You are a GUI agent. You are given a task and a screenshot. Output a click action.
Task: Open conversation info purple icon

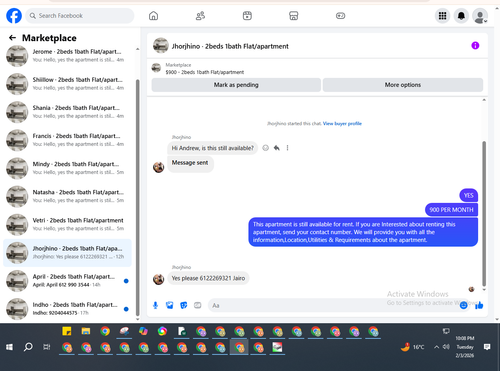475,45
